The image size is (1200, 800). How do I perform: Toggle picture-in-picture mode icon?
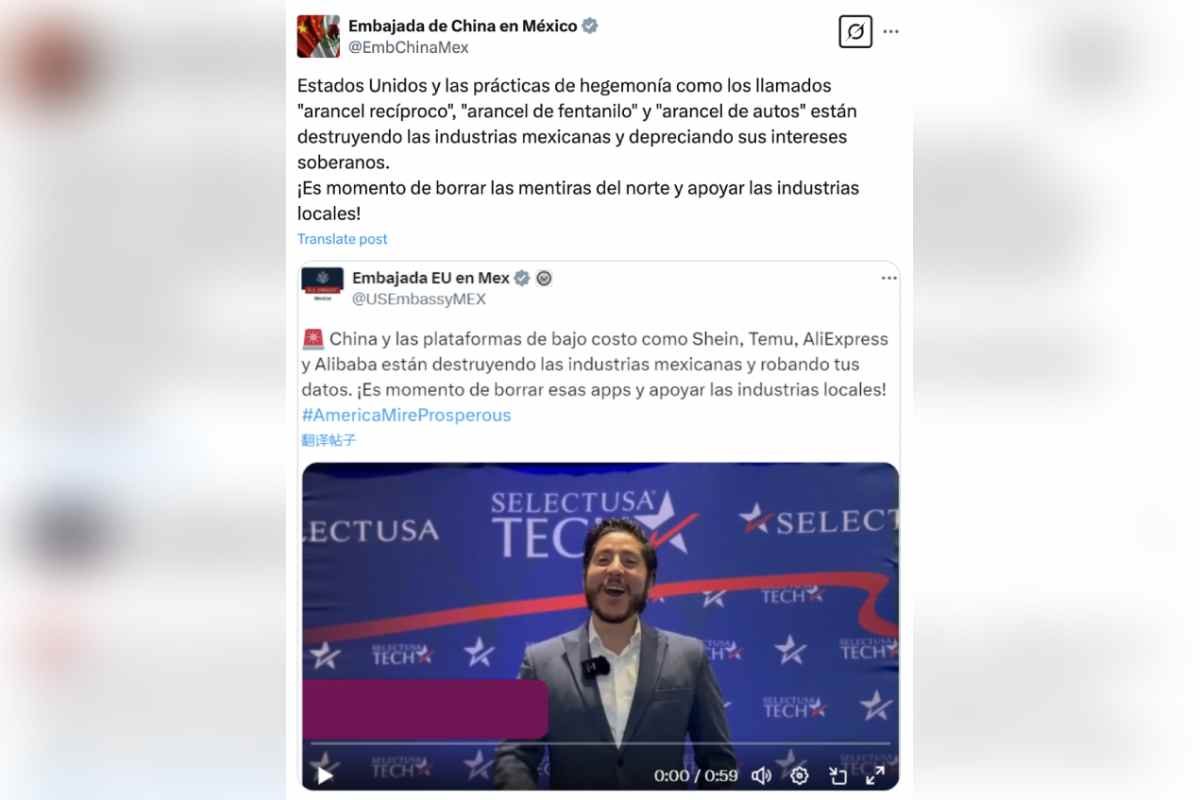click(x=838, y=775)
